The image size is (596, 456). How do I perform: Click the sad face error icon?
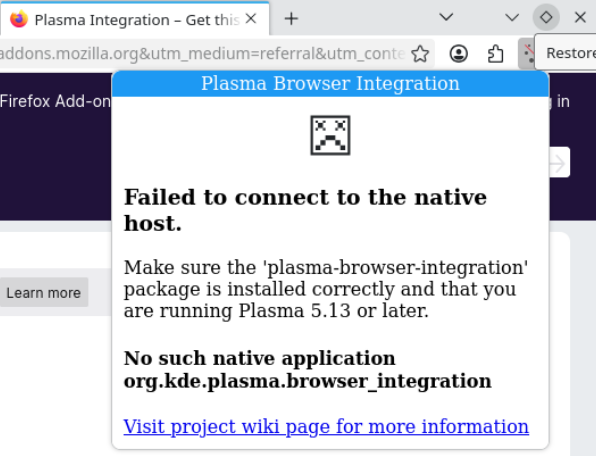pyautogui.click(x=330, y=135)
